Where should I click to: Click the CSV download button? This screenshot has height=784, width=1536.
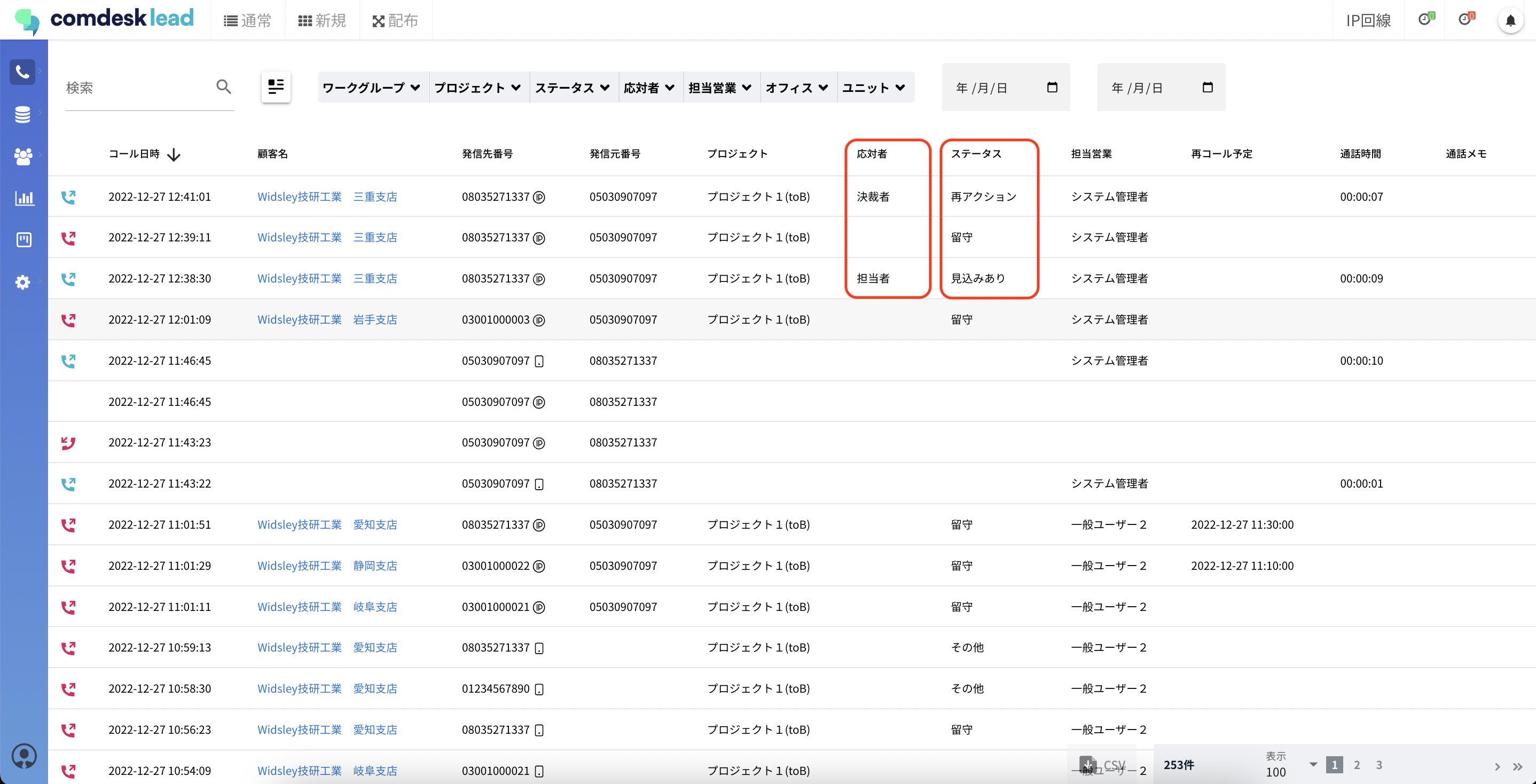click(x=1101, y=764)
